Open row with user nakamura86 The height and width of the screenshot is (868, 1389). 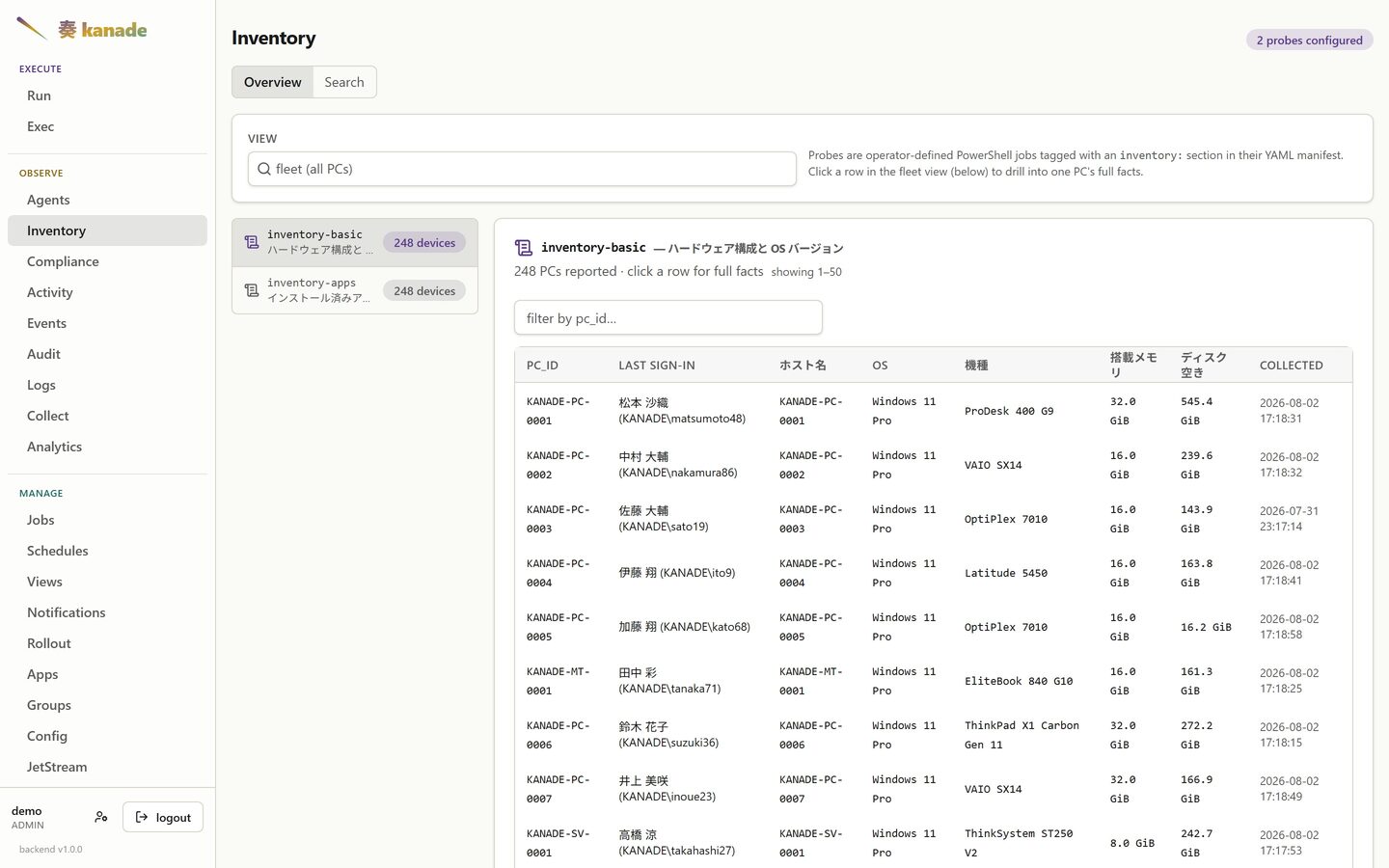tap(933, 465)
